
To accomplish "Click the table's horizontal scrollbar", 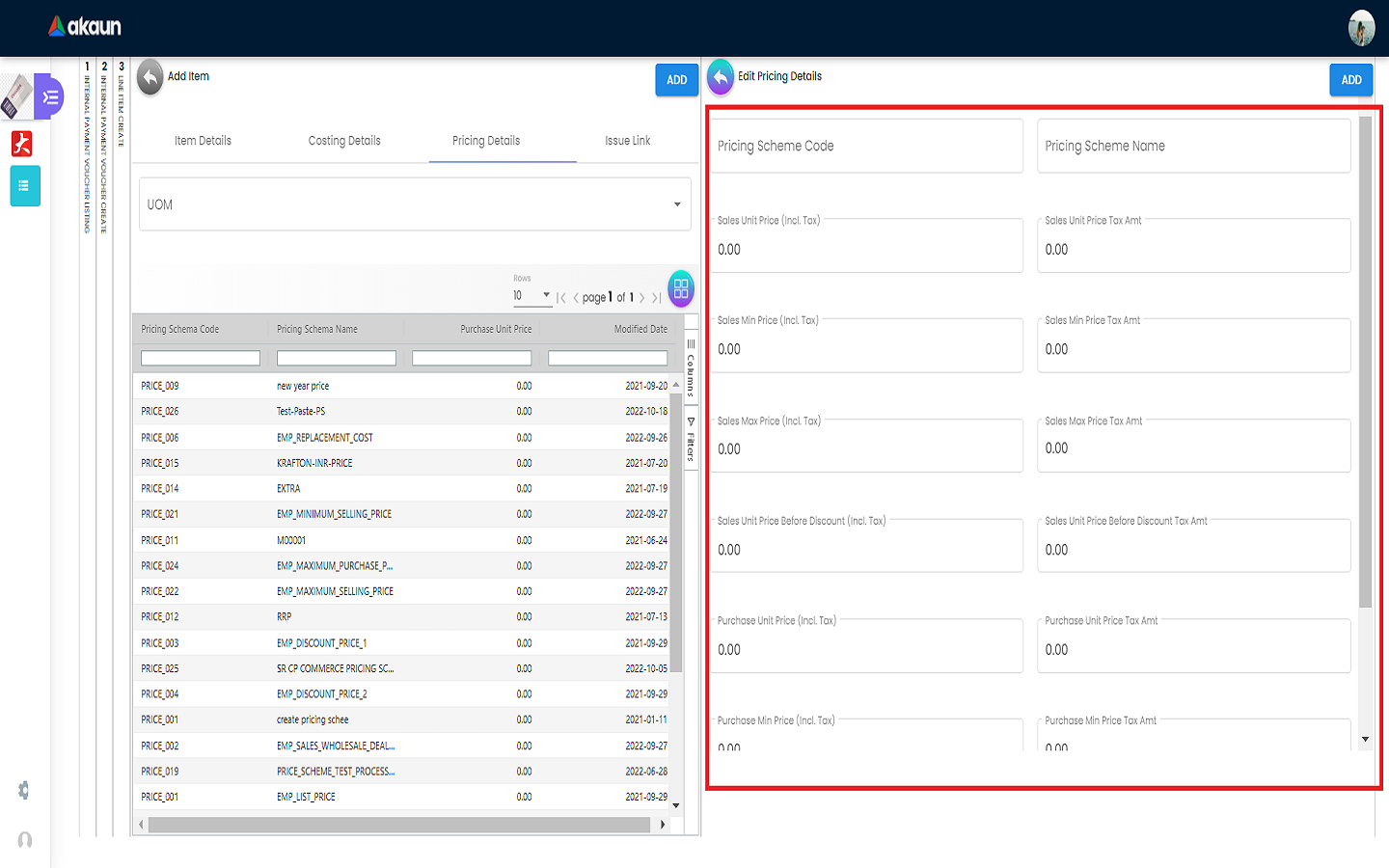I will [x=399, y=825].
